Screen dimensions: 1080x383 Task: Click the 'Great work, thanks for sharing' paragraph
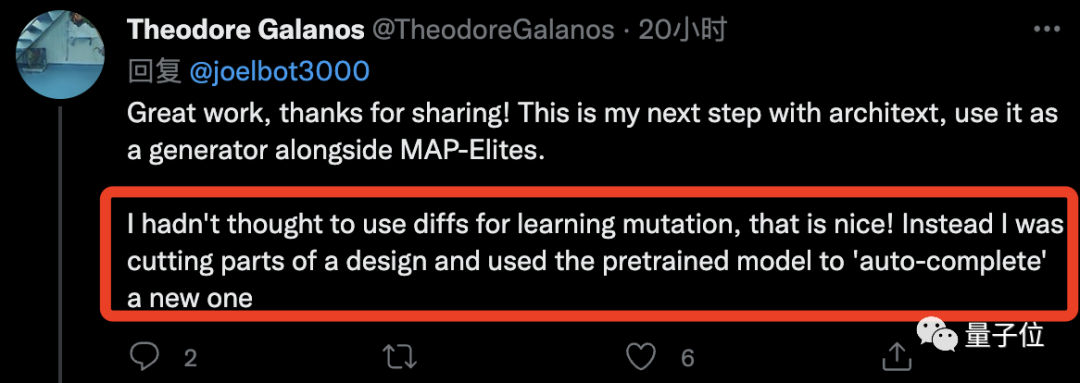tap(592, 131)
